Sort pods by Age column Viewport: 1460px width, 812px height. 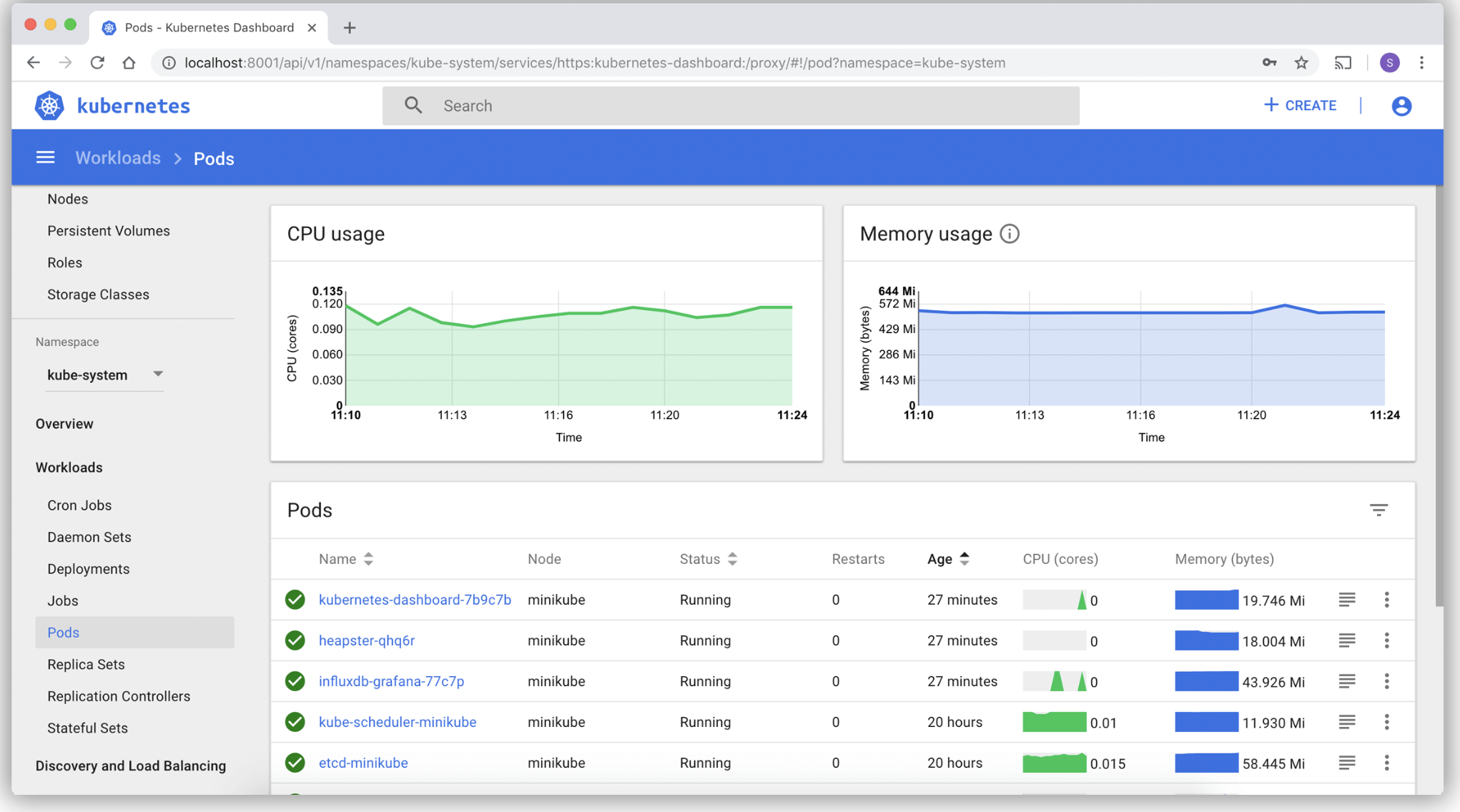point(948,559)
